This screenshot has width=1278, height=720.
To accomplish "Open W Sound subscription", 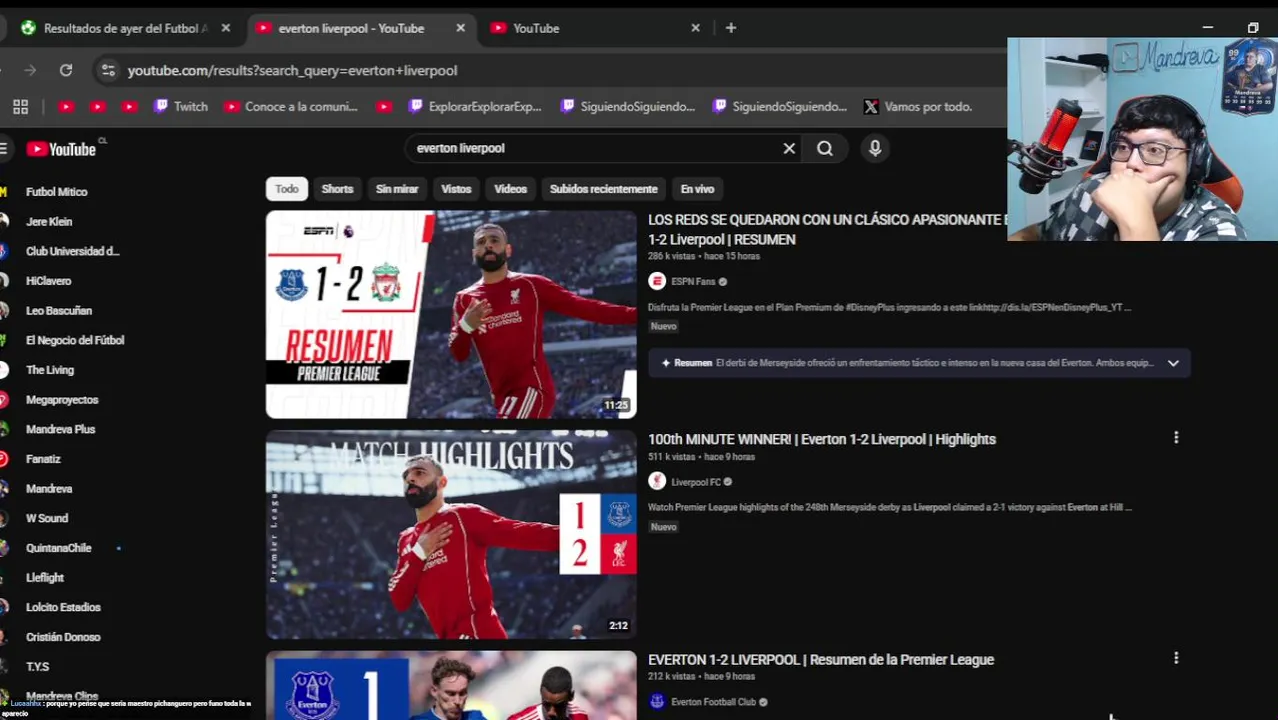I will (46, 518).
